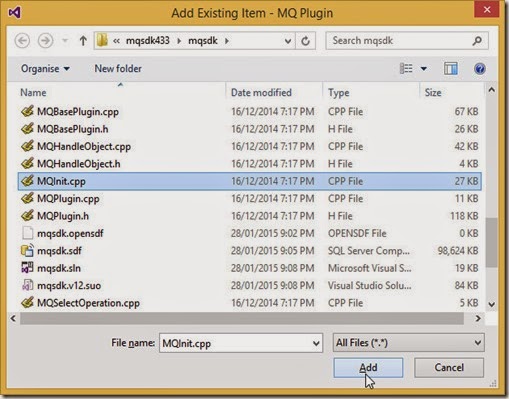Click the Back navigation arrow
This screenshot has height=399, width=509.
[22, 41]
